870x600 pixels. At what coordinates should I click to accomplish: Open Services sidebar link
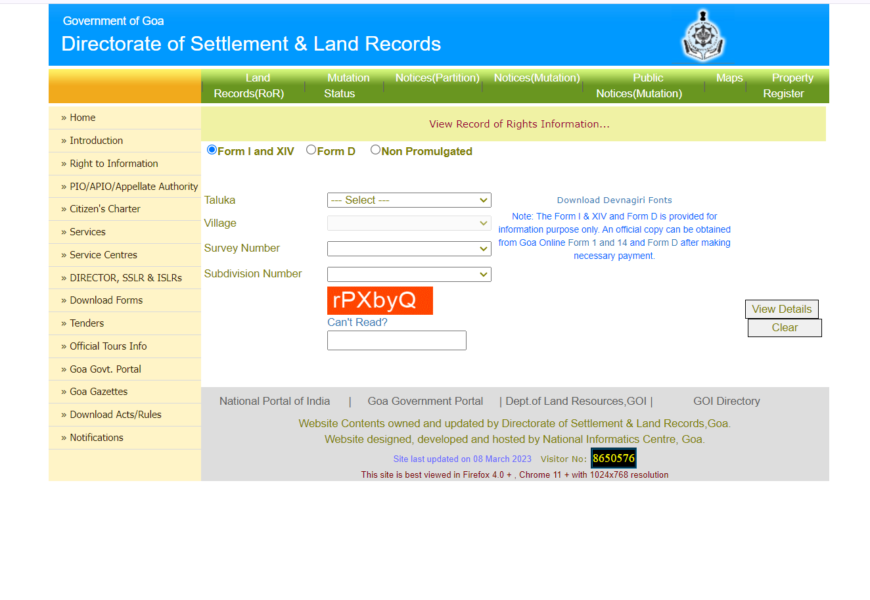click(87, 232)
